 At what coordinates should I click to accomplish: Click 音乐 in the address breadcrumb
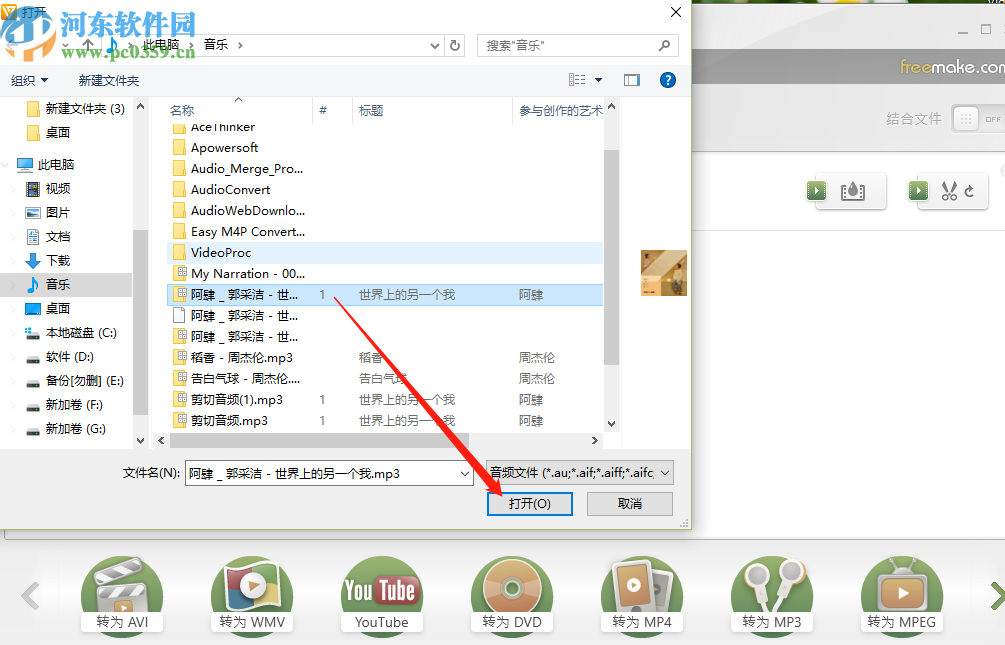click(x=216, y=45)
